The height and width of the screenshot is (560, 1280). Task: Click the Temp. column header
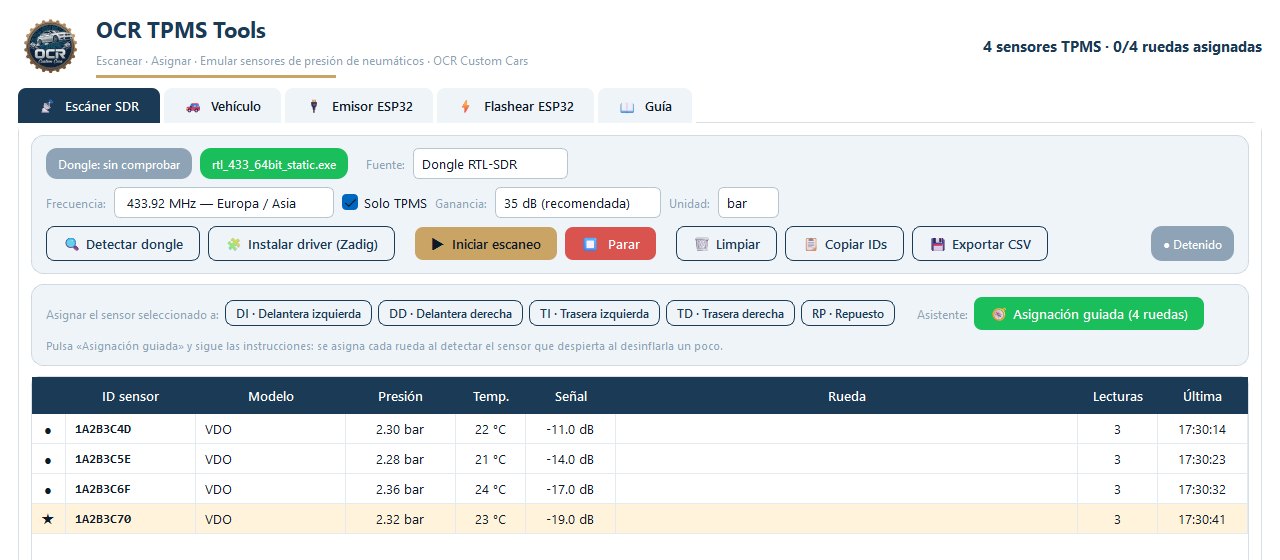click(x=491, y=397)
